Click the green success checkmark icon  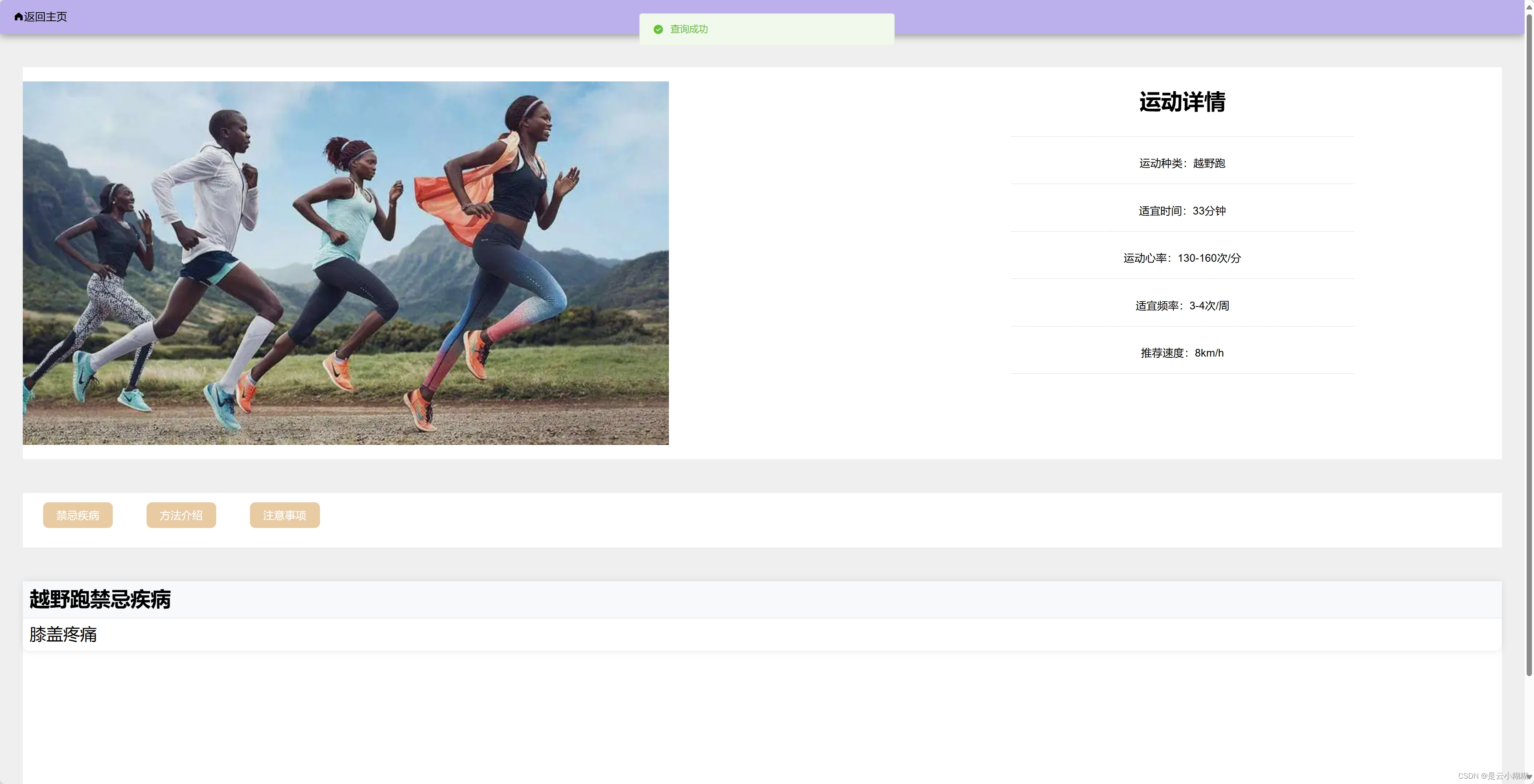pyautogui.click(x=658, y=29)
